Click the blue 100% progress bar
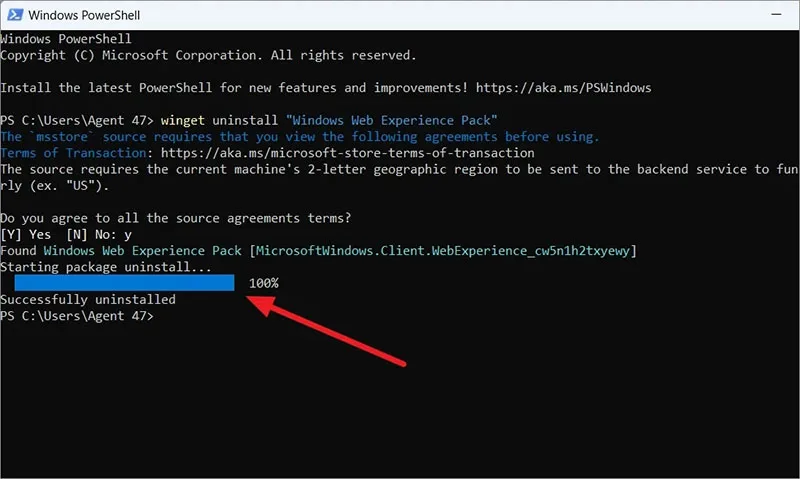 click(124, 283)
